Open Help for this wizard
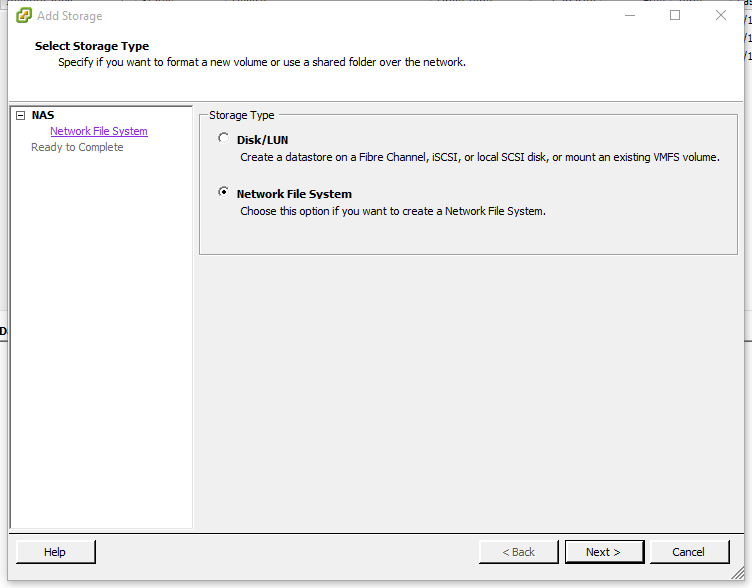The height and width of the screenshot is (588, 752). pyautogui.click(x=55, y=552)
